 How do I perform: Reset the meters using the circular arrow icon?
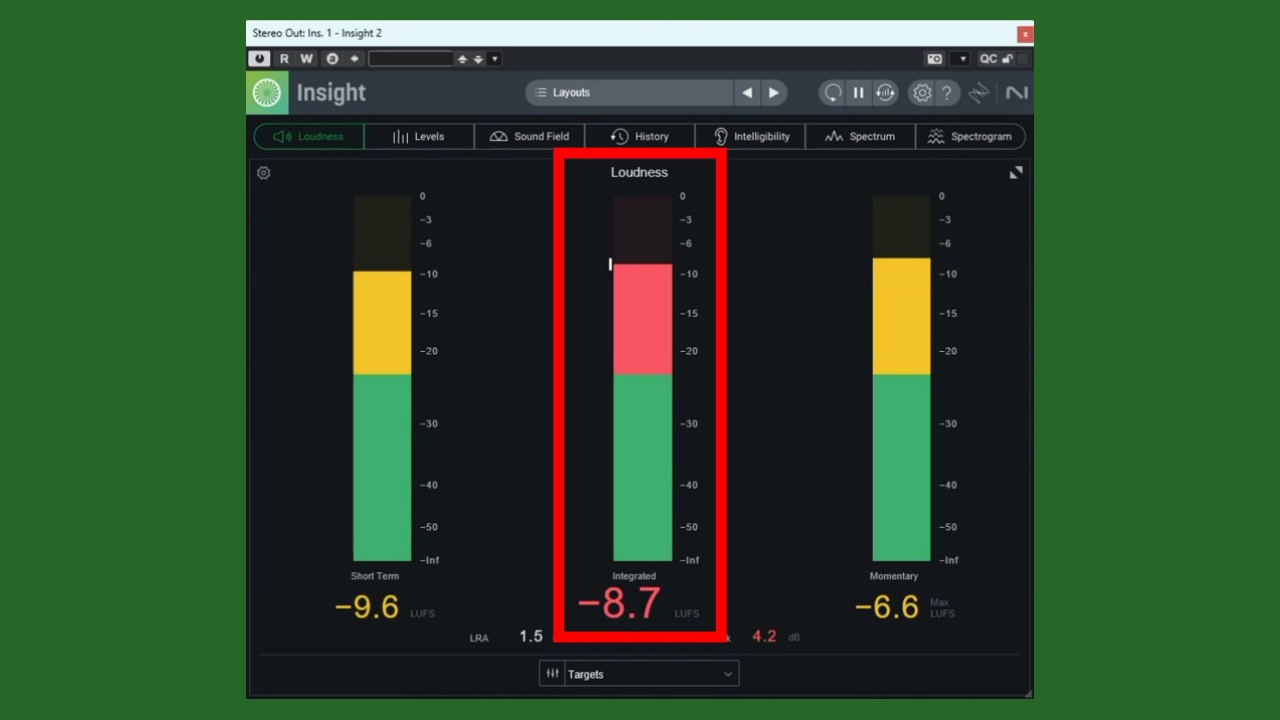pyautogui.click(x=832, y=93)
